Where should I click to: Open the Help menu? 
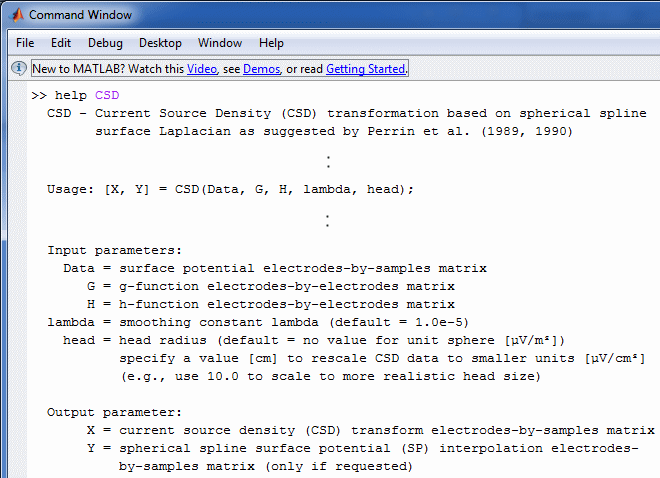click(271, 43)
